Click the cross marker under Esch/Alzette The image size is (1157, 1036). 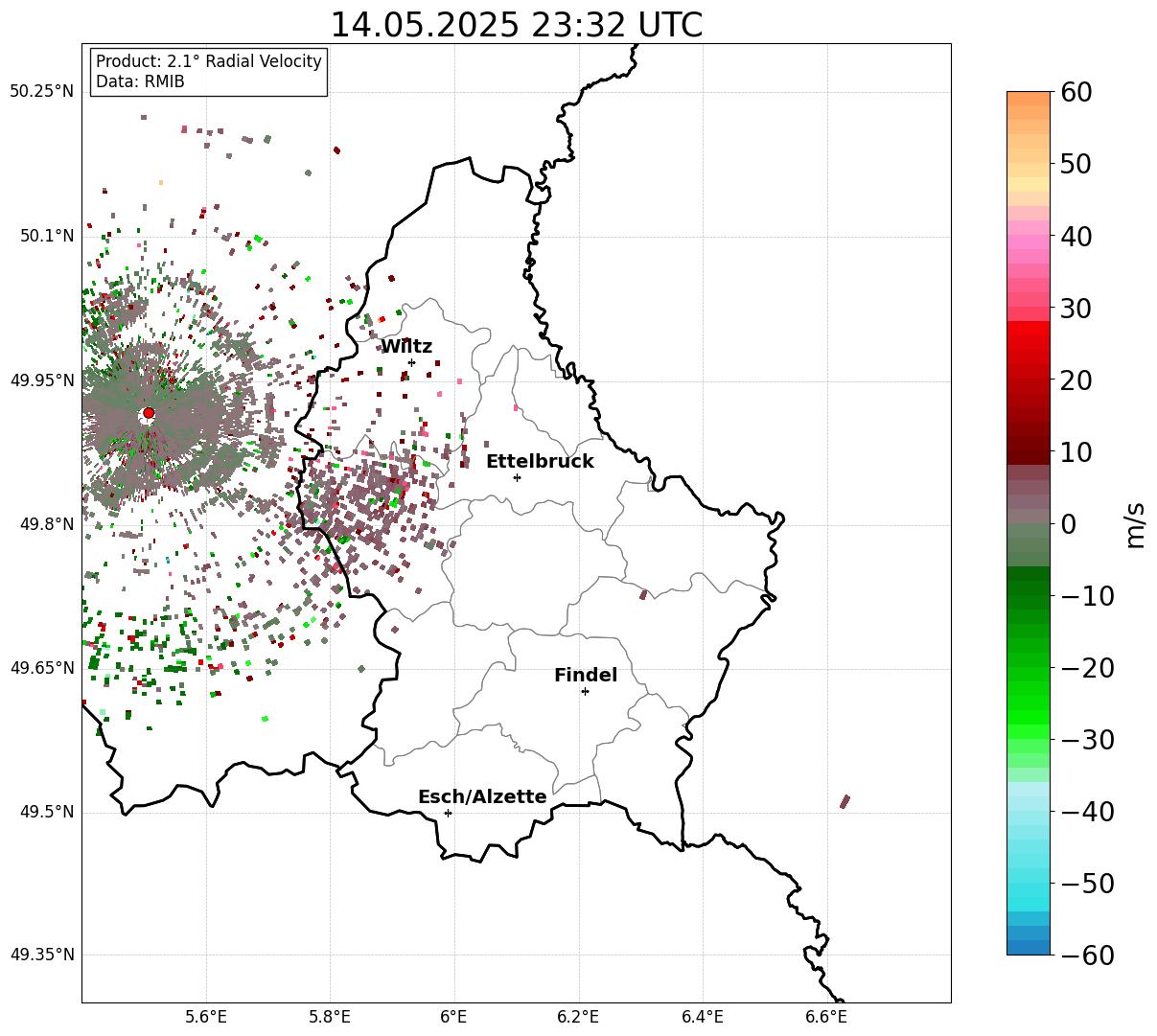pos(448,813)
